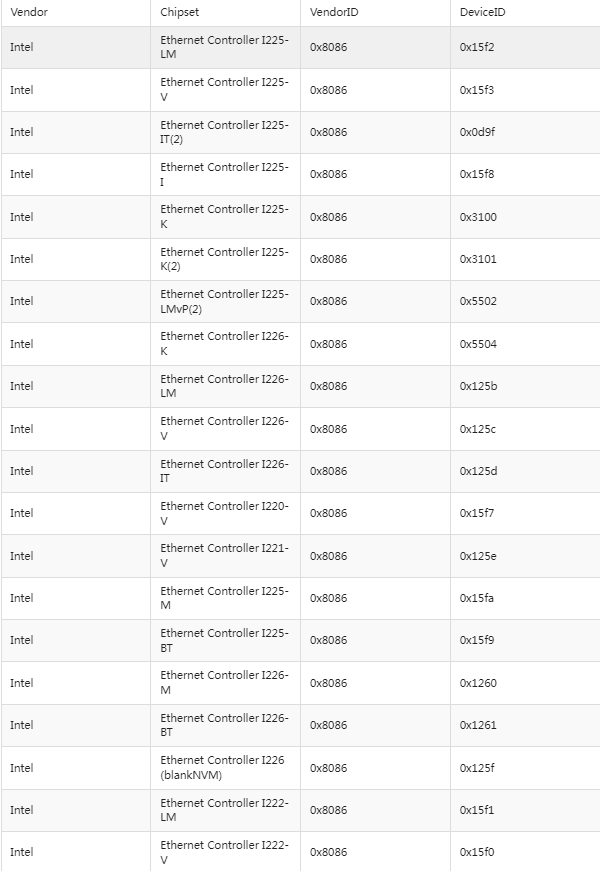Click the DeviceID column header
This screenshot has width=600, height=871.
click(x=481, y=12)
